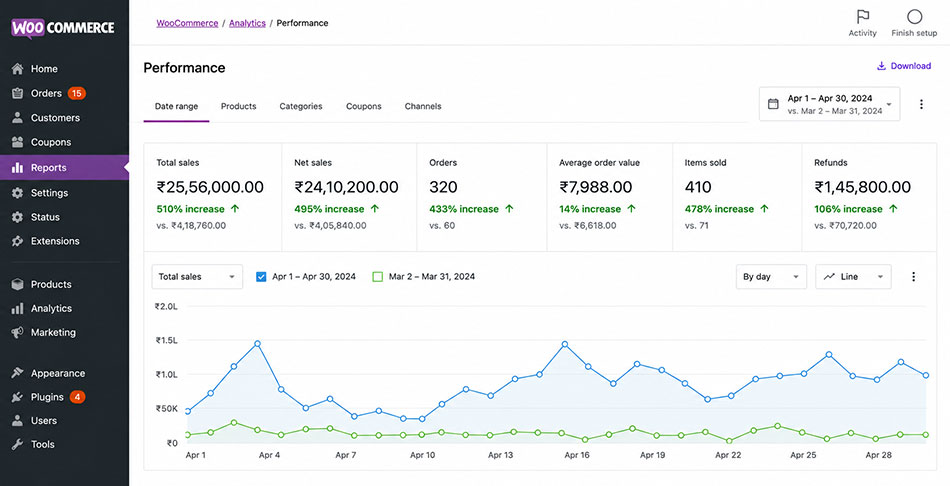Click the Download link
Viewport: 950px width, 486px height.
pos(904,66)
